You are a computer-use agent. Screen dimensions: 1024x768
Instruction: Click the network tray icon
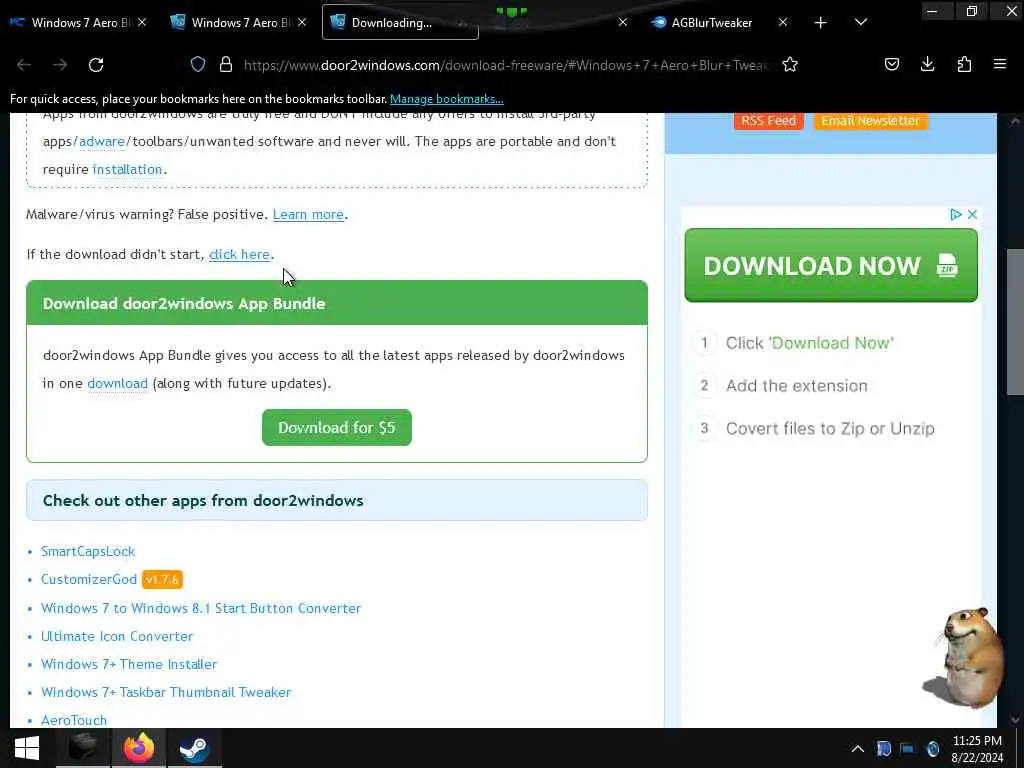(908, 749)
